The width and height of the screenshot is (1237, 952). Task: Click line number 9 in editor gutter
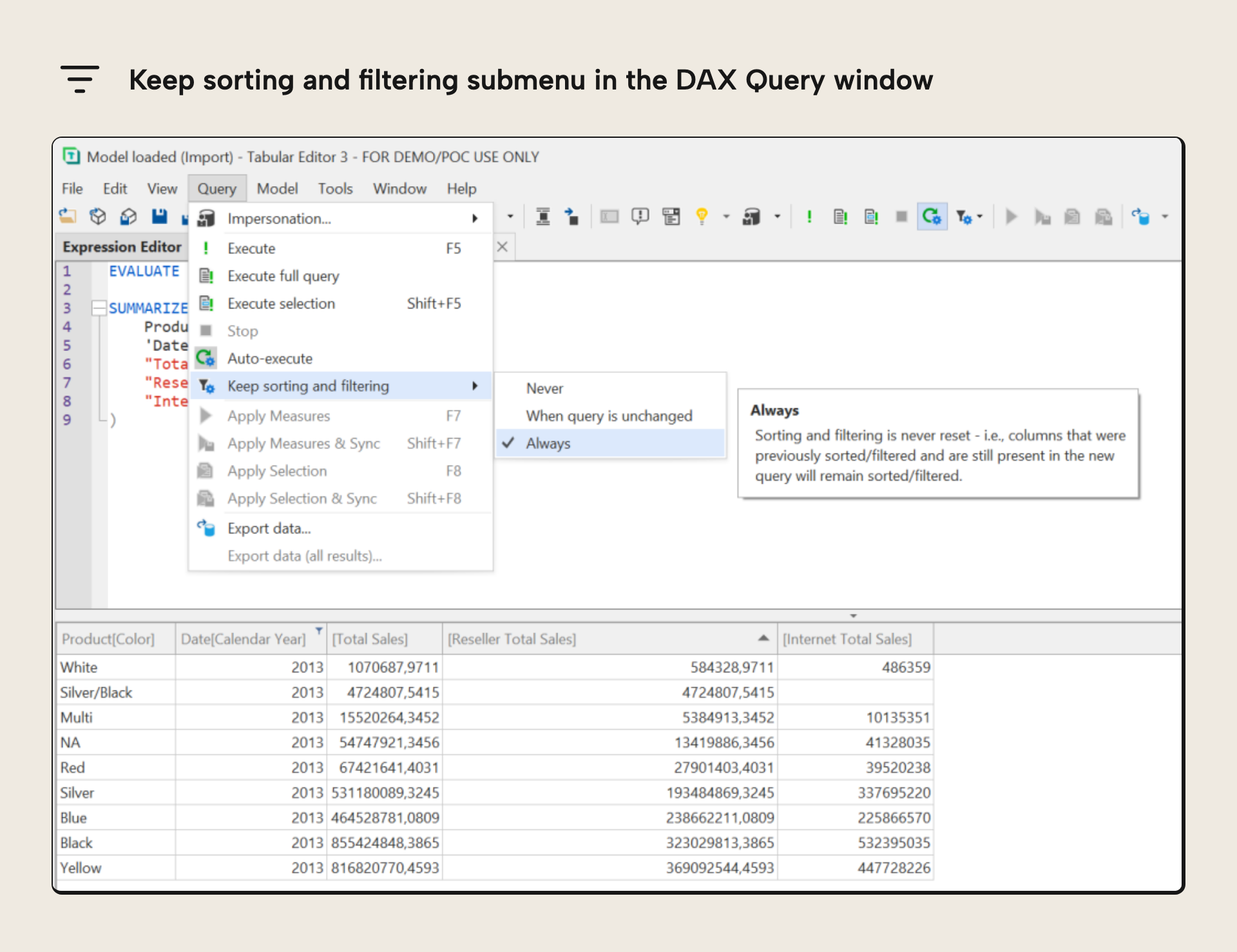tap(67, 420)
